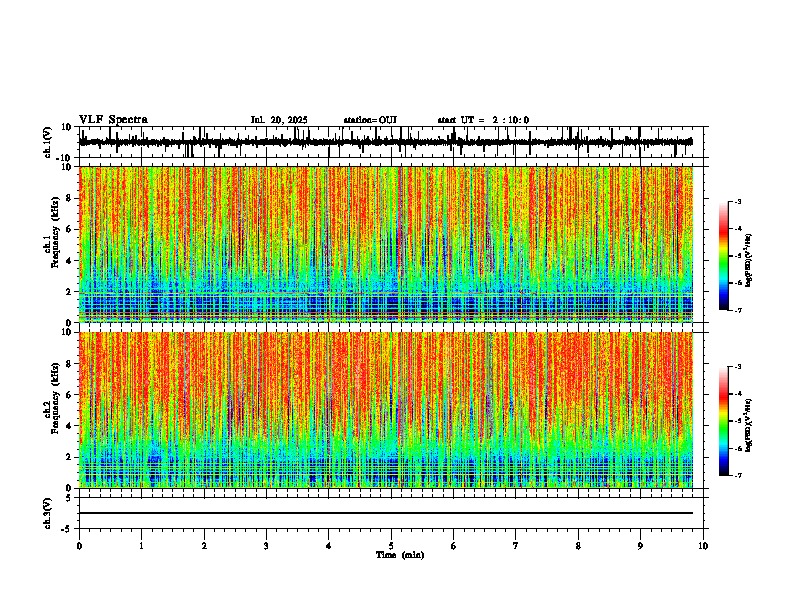Click the "-3" label on the upper colorbar
792x612 pixels.
737,201
